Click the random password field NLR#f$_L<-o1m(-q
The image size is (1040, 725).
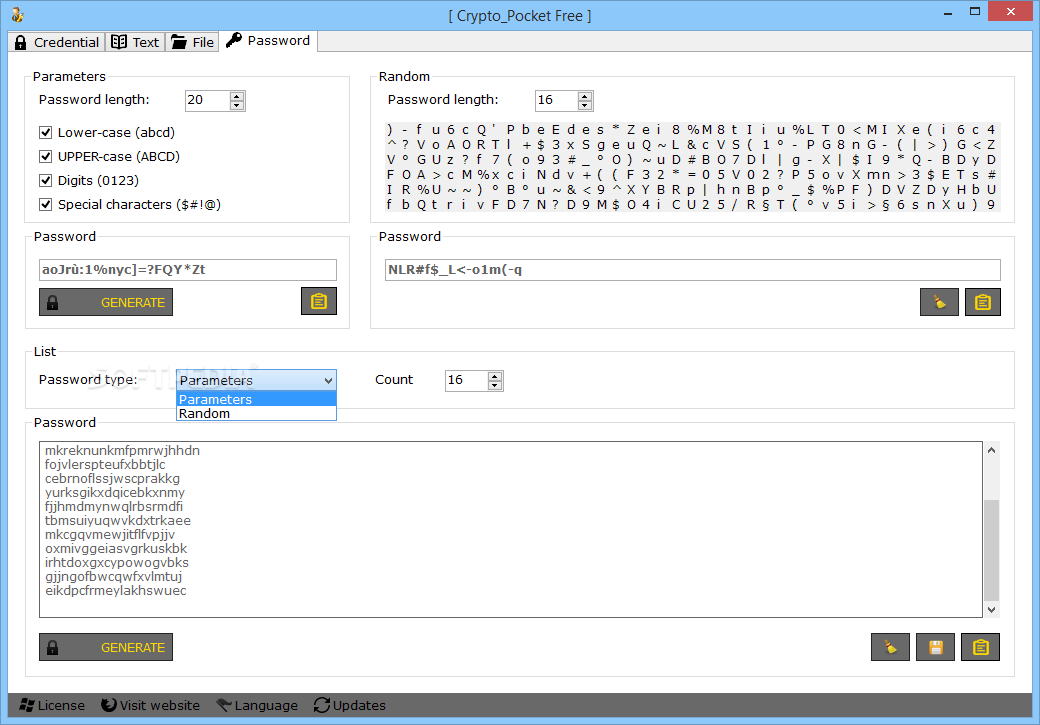(x=692, y=270)
